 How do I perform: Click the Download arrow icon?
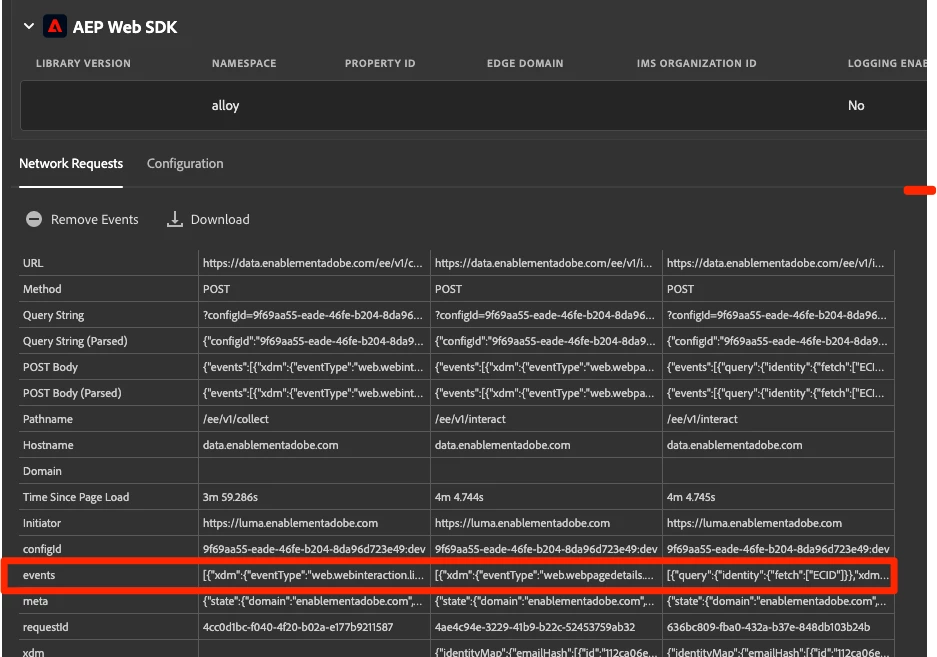pos(174,219)
